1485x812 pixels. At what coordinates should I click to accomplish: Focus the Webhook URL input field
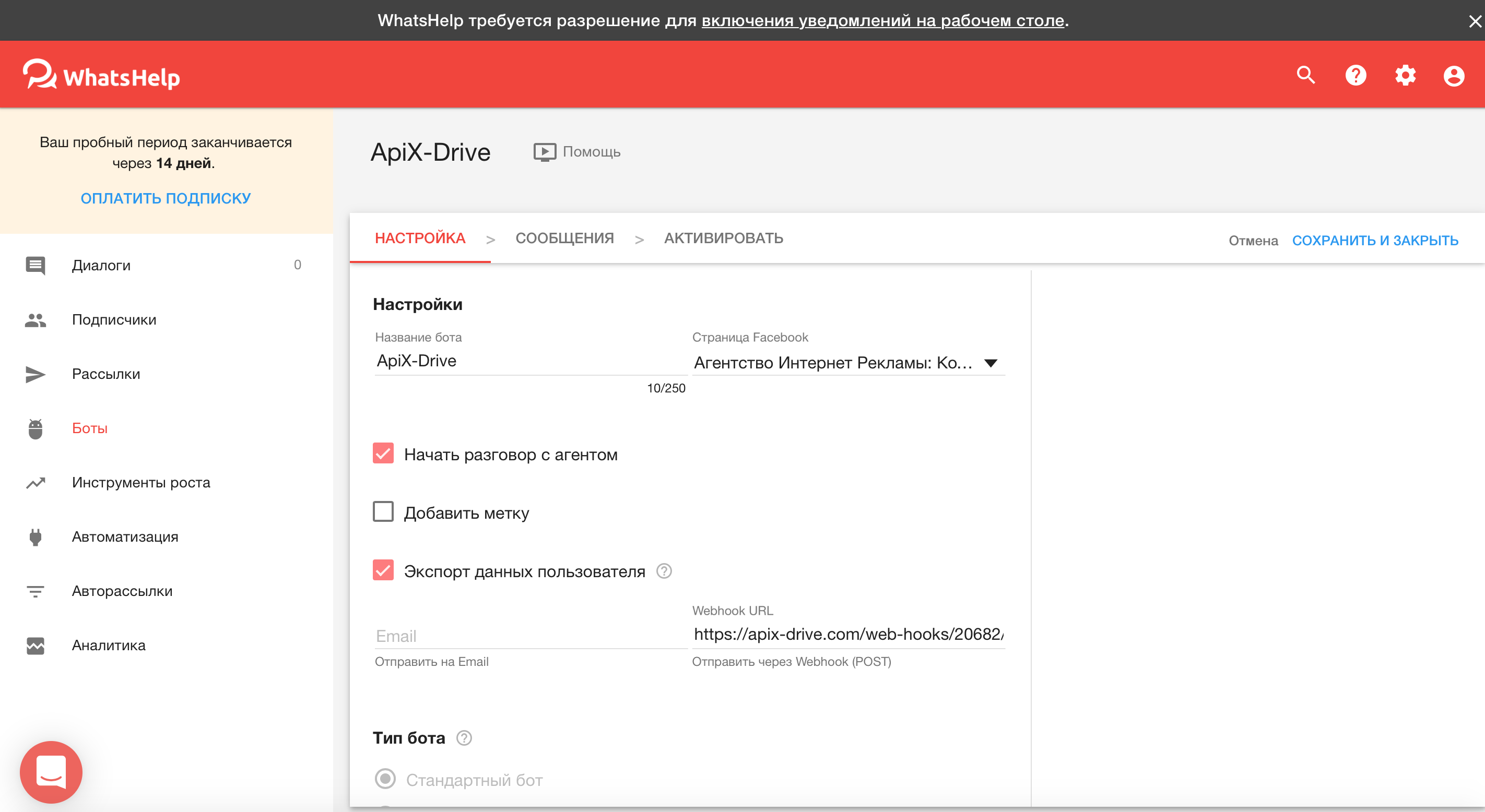[x=848, y=634]
